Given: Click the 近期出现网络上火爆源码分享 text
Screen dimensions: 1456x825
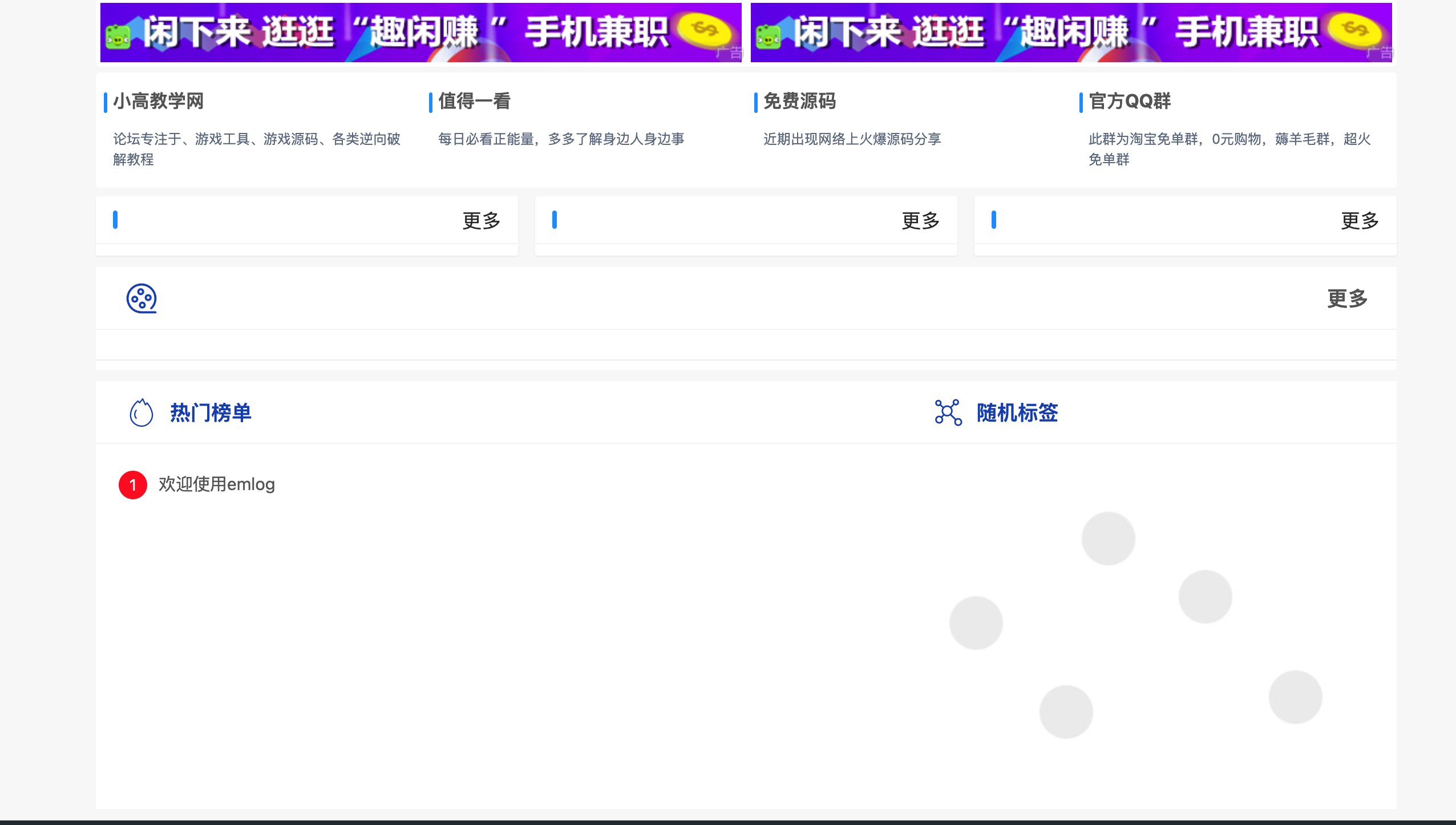Looking at the screenshot, I should [852, 139].
